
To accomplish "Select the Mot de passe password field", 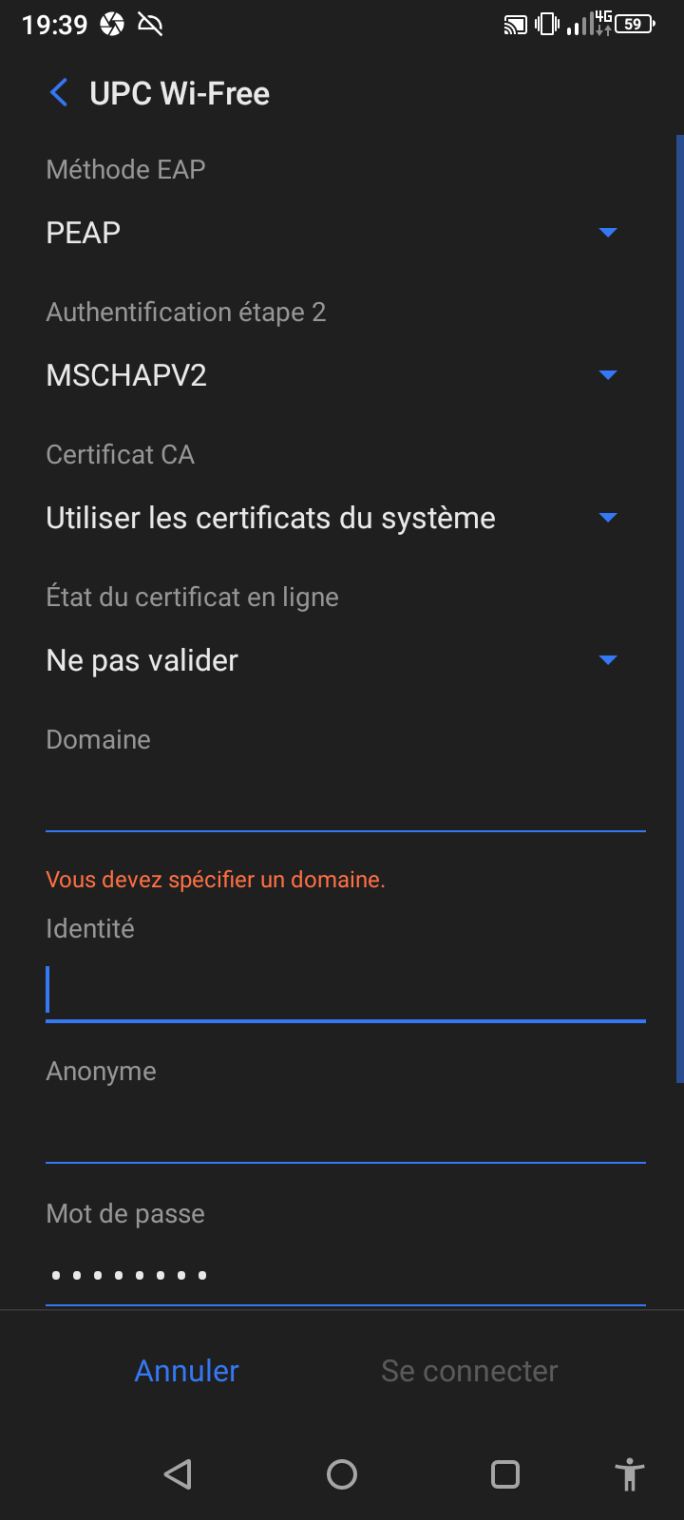I will 345,1276.
